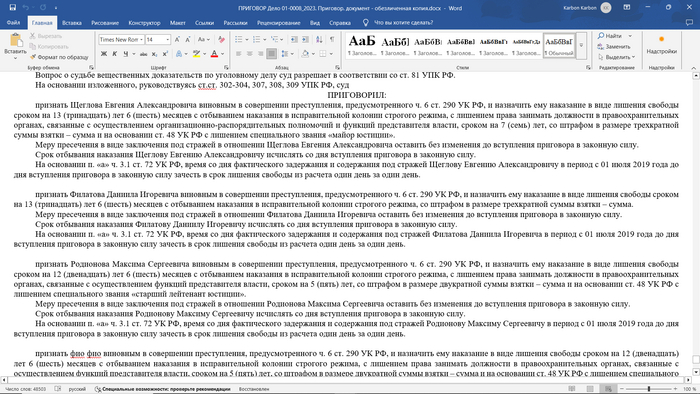Switch to the Ссылки (References) tab

click(204, 23)
